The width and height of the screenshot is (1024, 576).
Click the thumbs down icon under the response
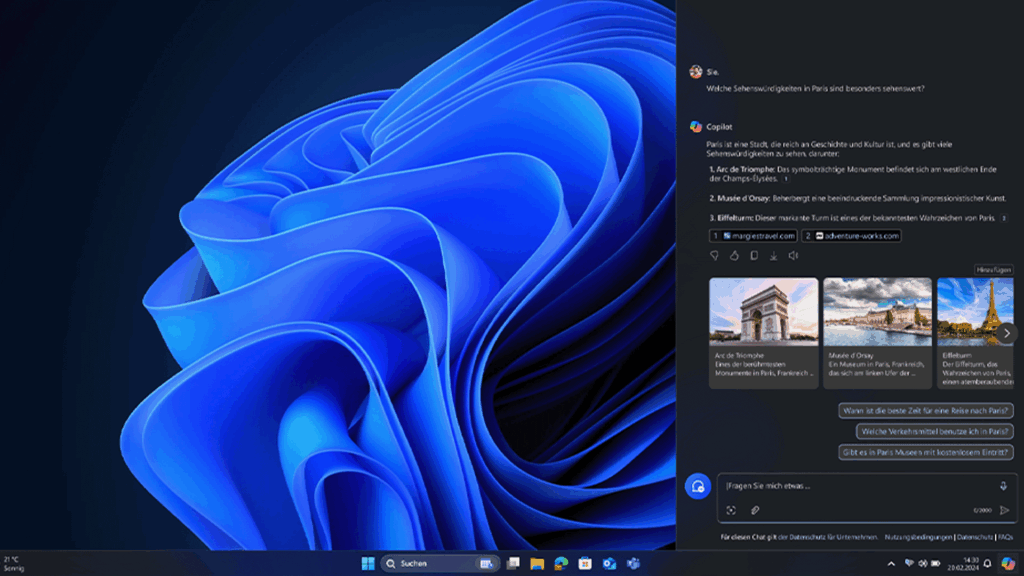[x=714, y=256]
